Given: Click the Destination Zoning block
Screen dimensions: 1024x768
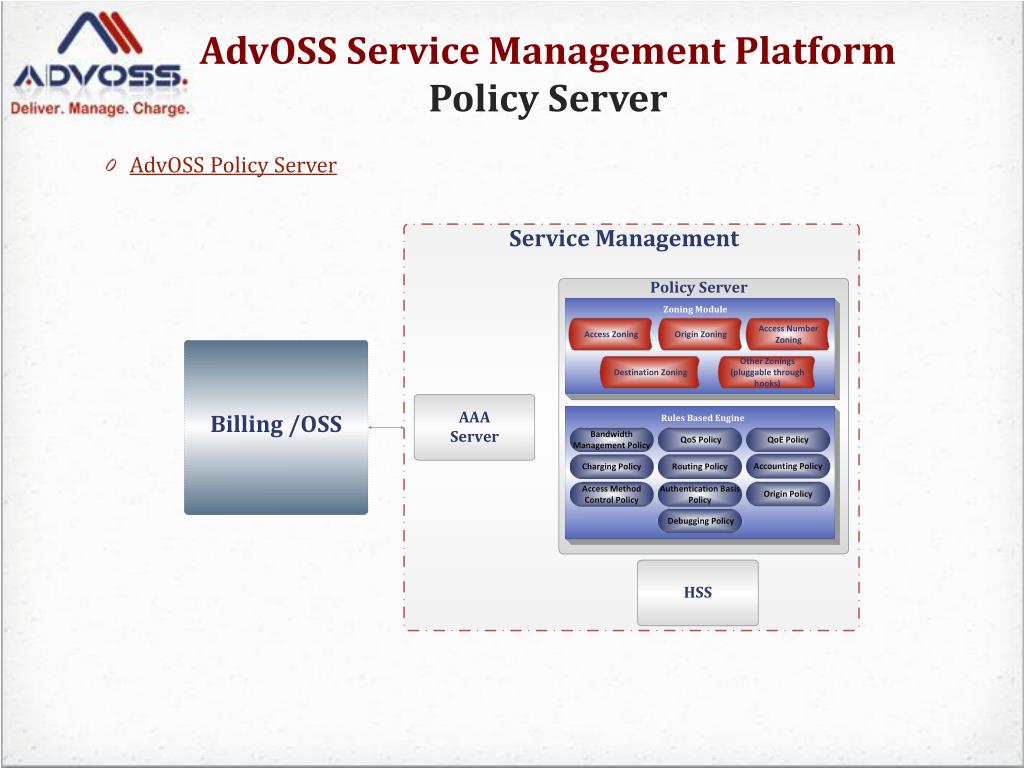Looking at the screenshot, I should (x=650, y=372).
